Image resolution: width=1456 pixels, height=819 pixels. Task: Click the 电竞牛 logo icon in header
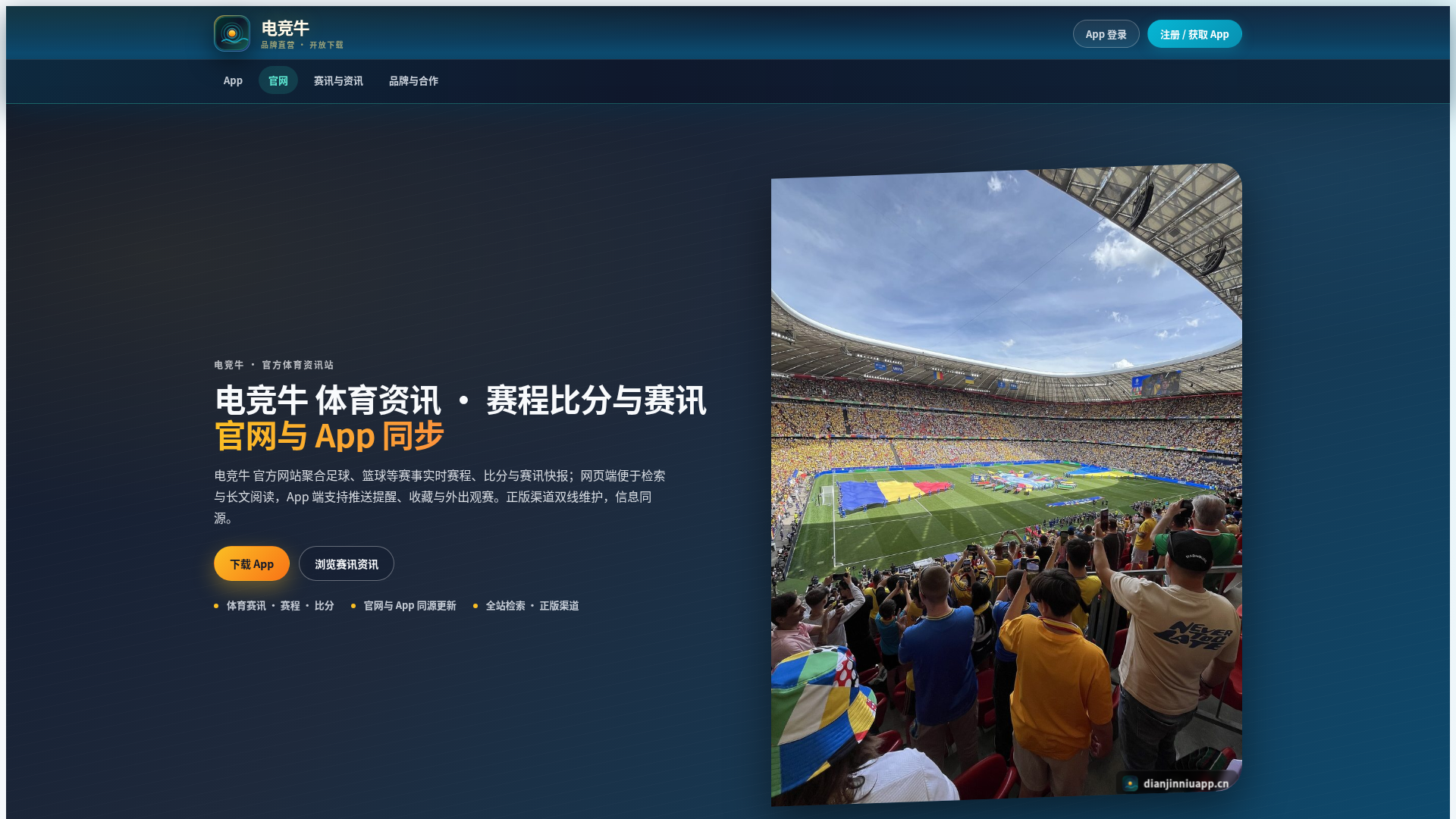tap(232, 33)
